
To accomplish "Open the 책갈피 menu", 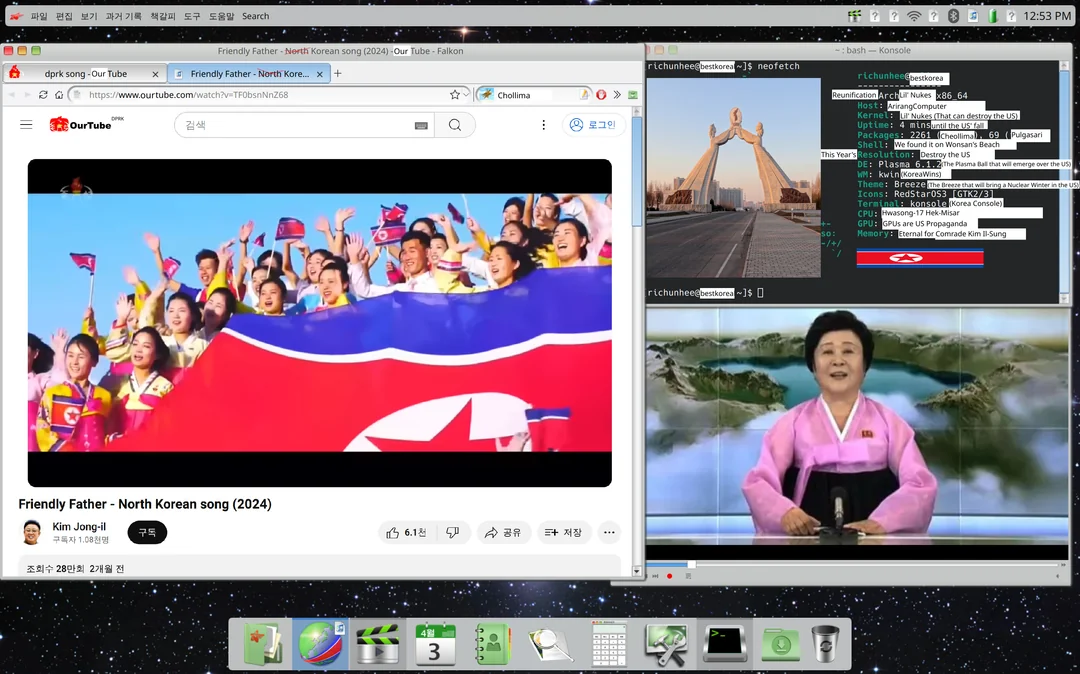I will [163, 16].
